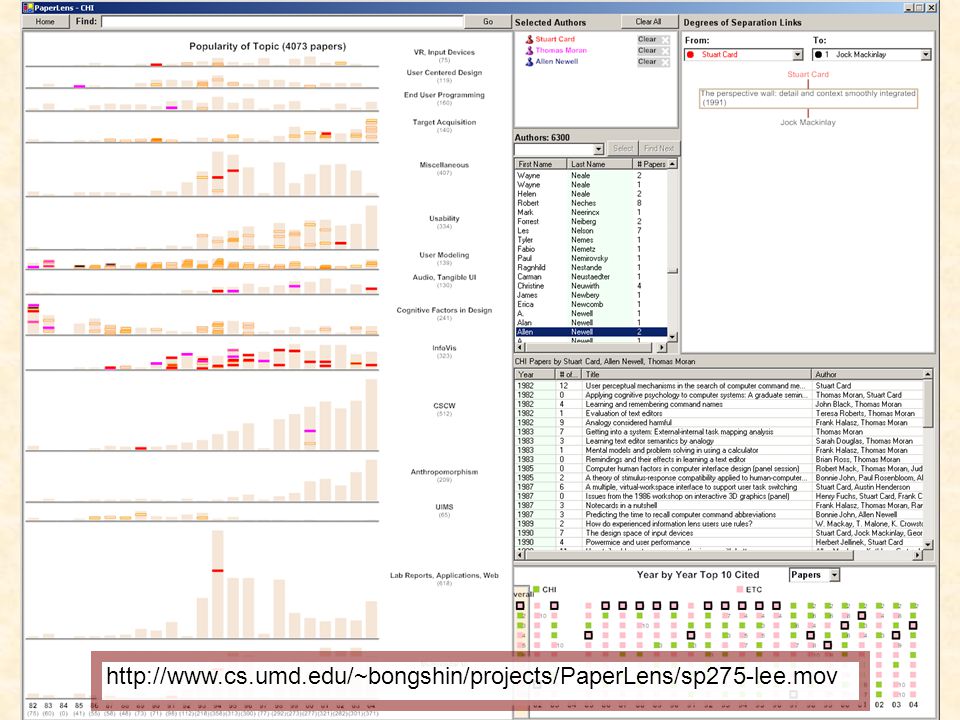Sort papers by Title column
The width and height of the screenshot is (960, 720).
tap(696, 375)
